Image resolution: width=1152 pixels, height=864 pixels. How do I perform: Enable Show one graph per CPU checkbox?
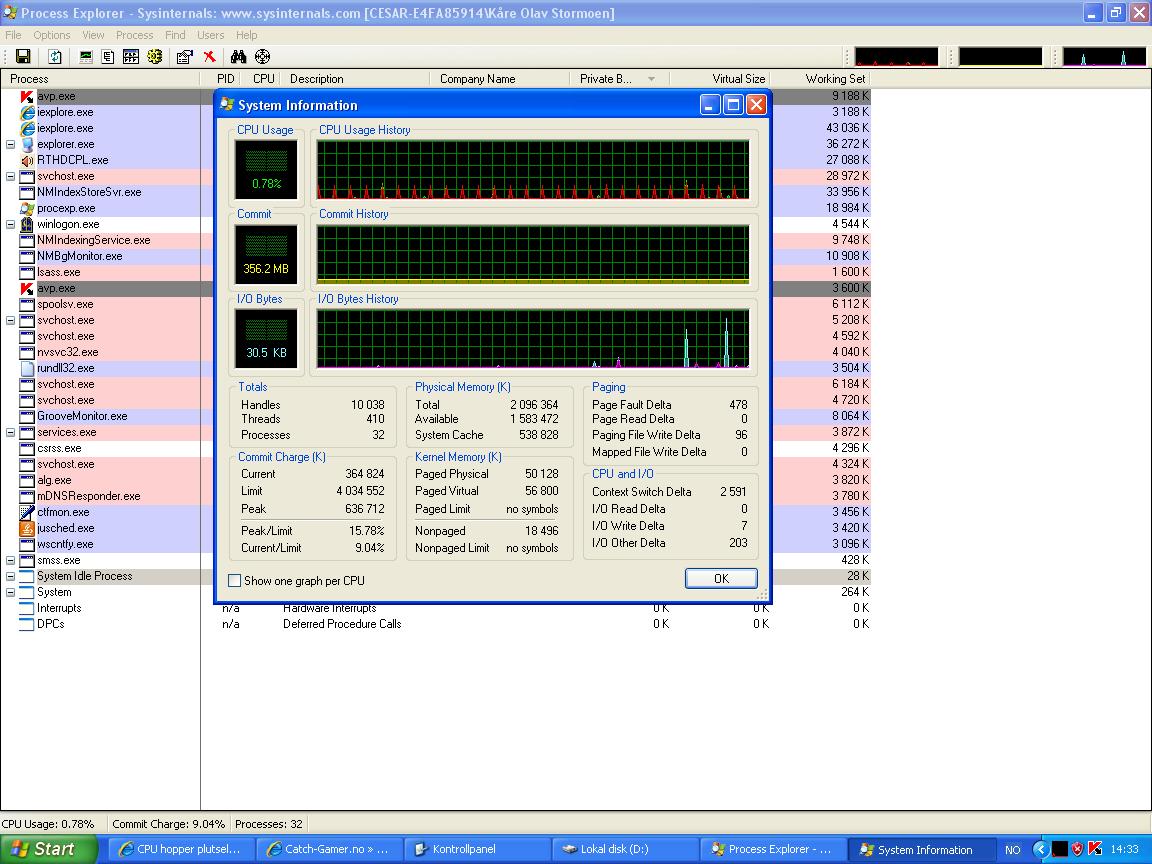[x=235, y=581]
